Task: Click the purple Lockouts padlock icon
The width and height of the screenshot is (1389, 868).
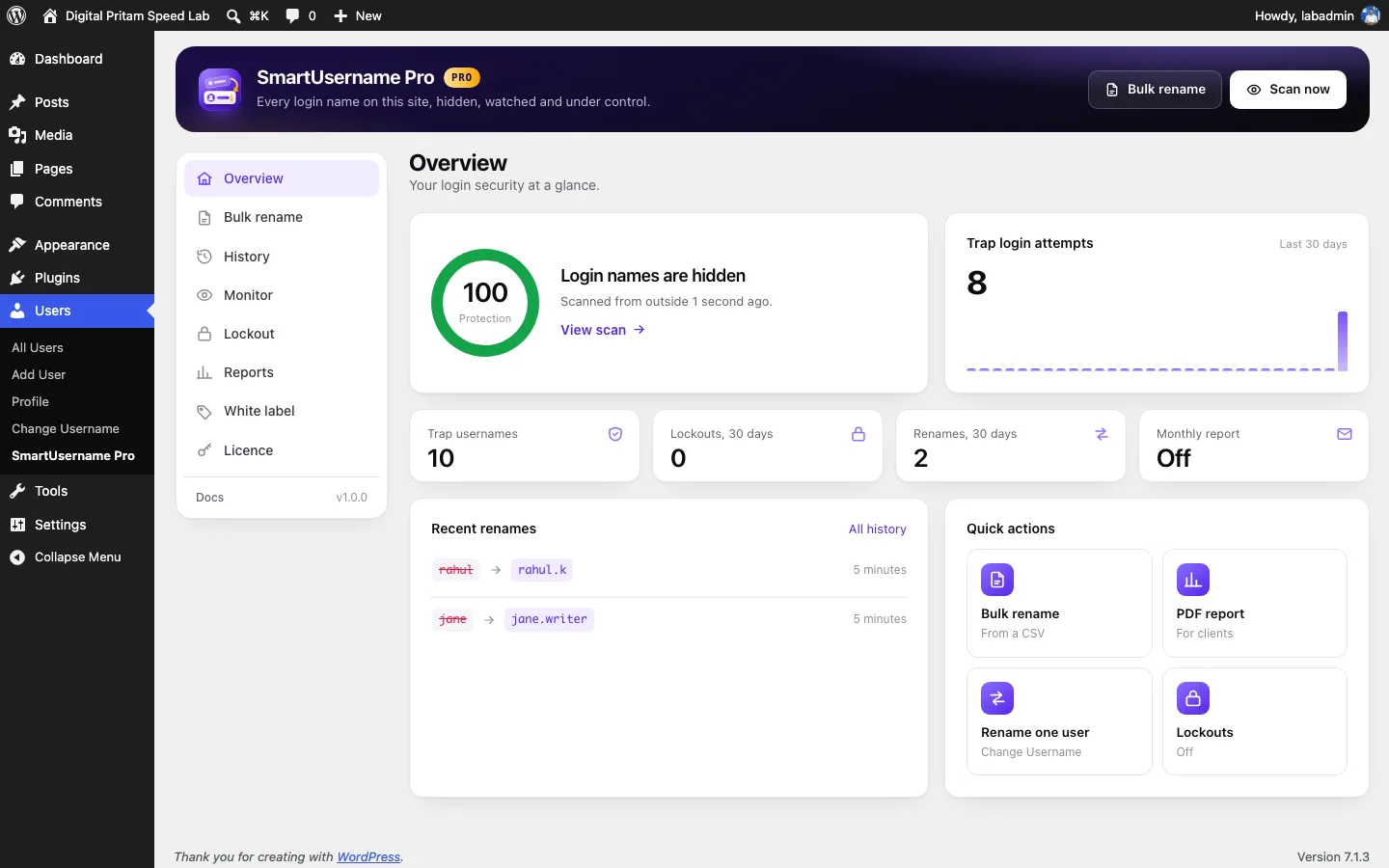Action: (x=1193, y=698)
